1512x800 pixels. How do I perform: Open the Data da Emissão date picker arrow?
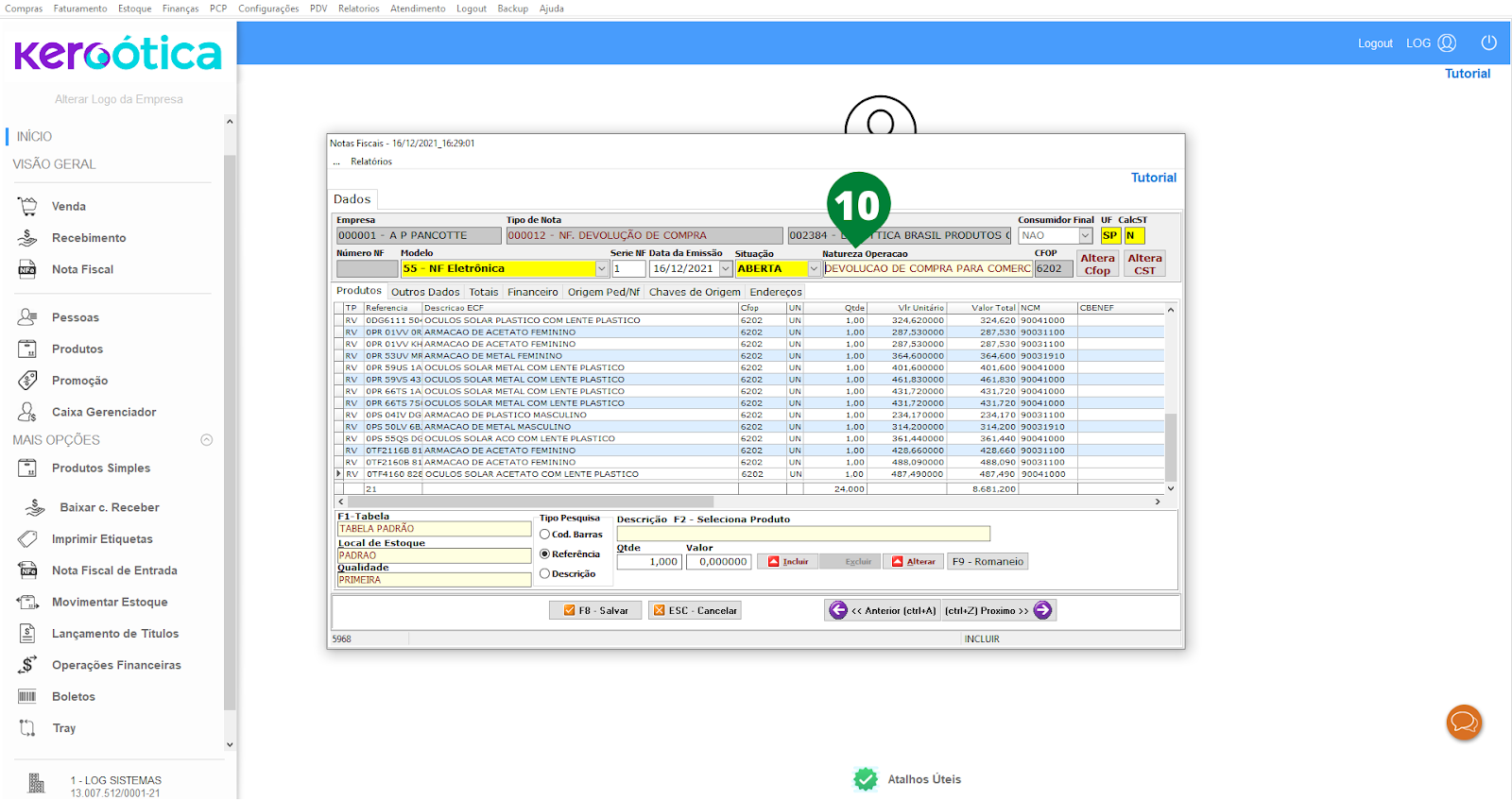726,269
